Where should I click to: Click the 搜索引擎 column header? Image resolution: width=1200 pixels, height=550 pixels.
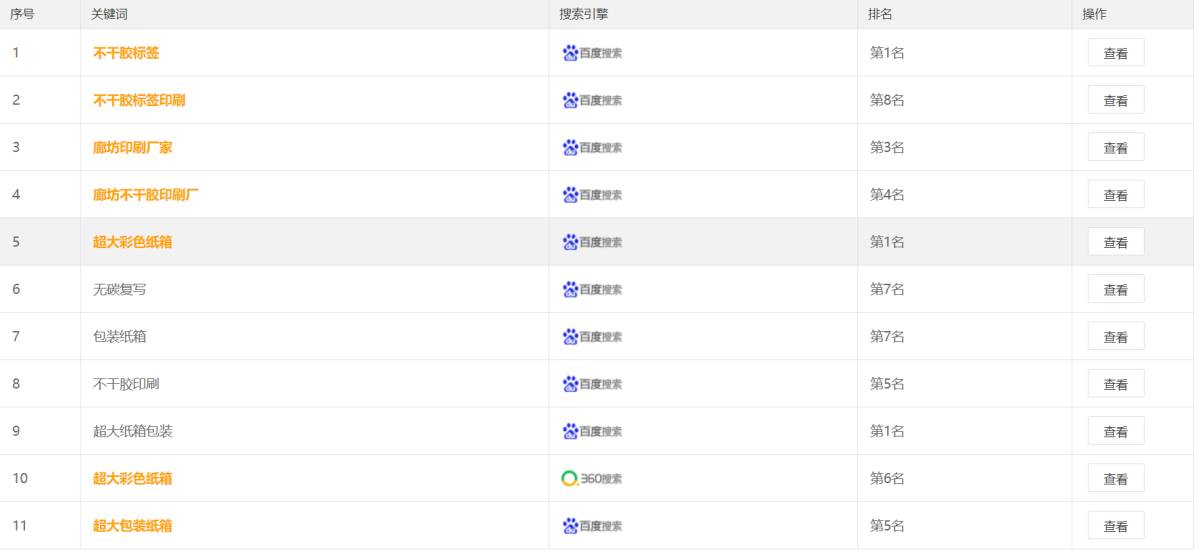click(x=584, y=14)
